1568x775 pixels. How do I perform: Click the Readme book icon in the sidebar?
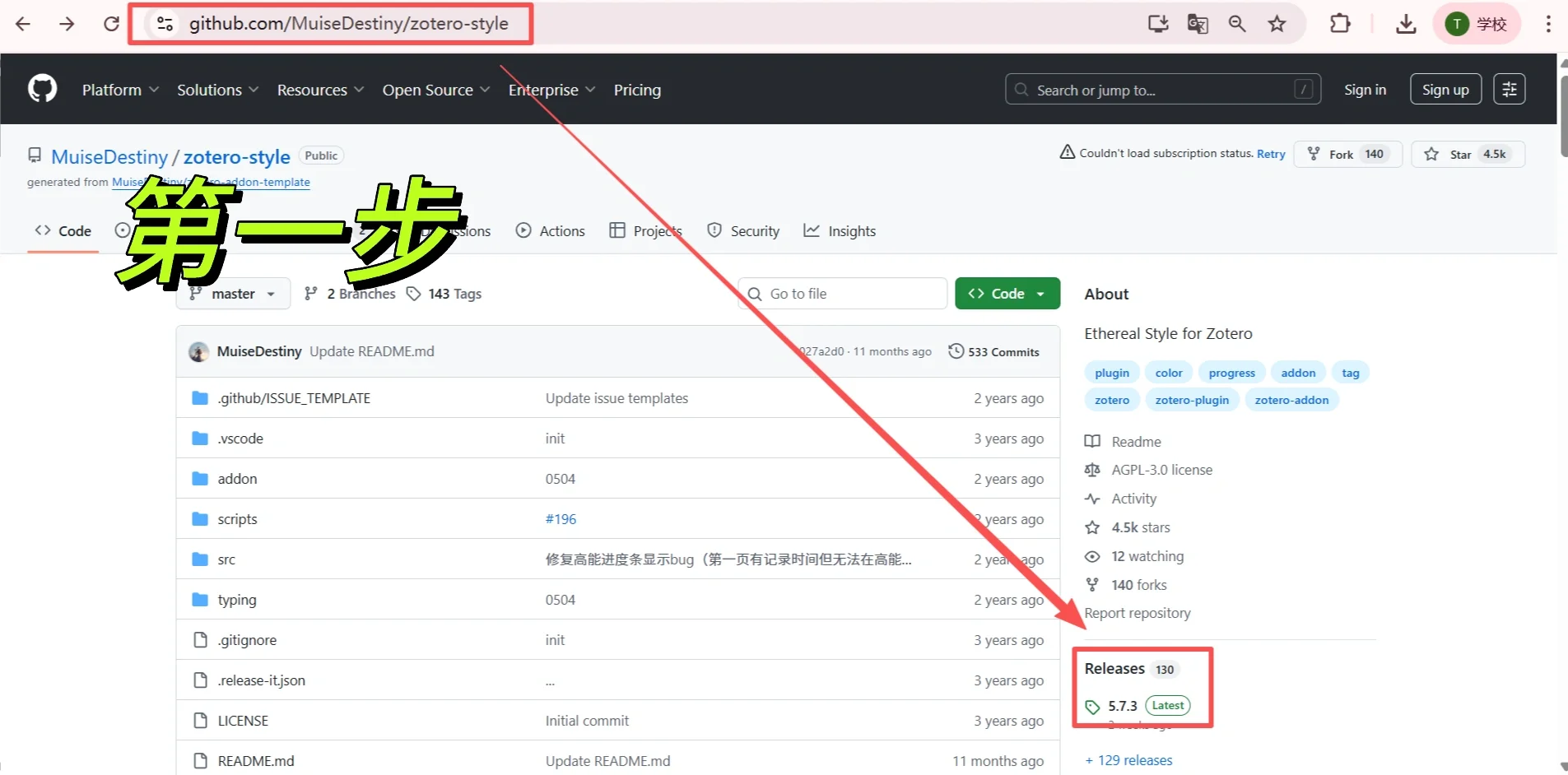point(1092,441)
